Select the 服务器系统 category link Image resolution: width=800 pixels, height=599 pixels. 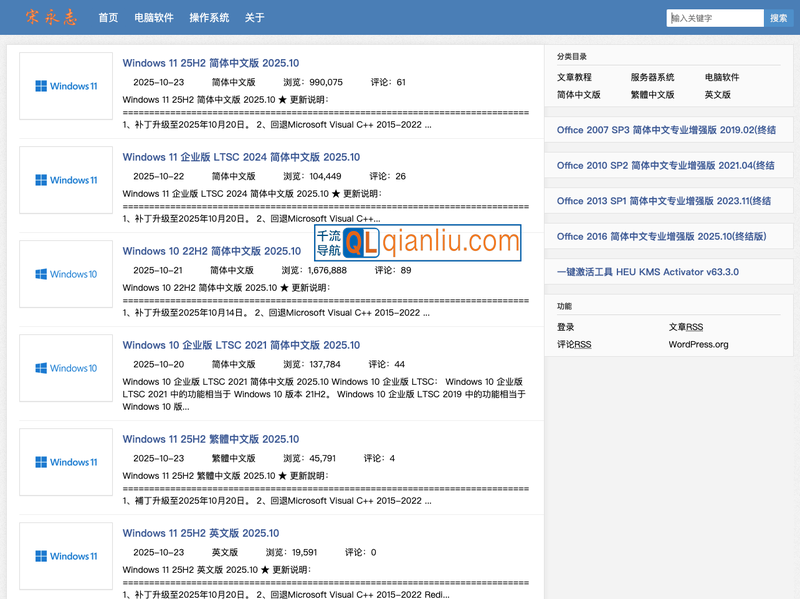[x=652, y=77]
